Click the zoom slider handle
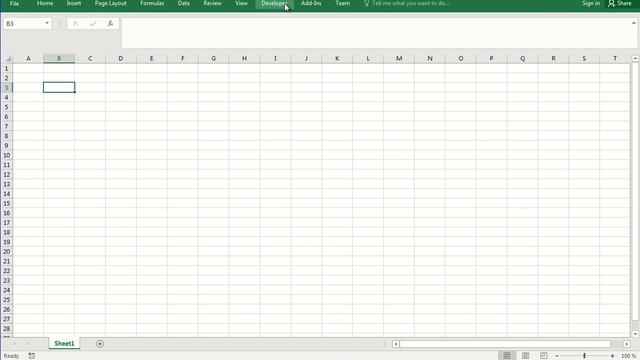The height and width of the screenshot is (360, 640). pos(584,356)
